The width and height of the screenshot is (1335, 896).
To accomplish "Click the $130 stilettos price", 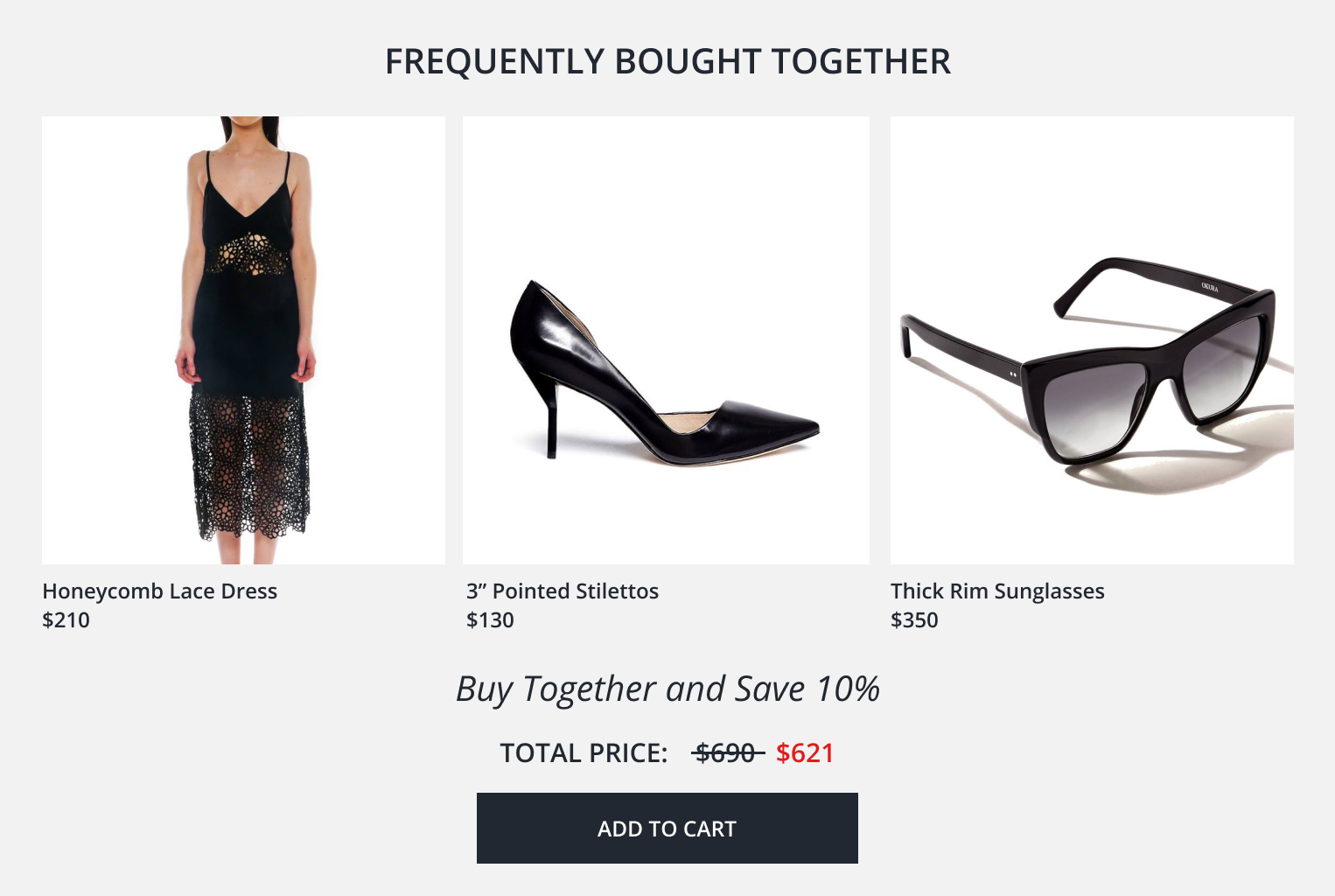I will point(490,620).
